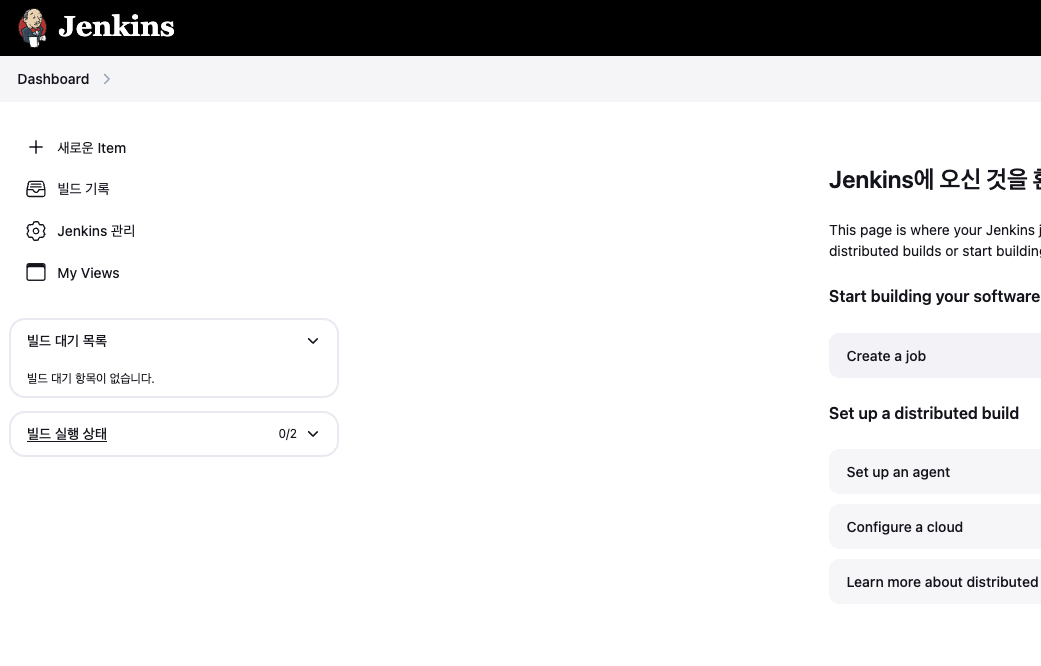The width and height of the screenshot is (1041, 666).
Task: Click Create a job
Action: [x=935, y=356]
